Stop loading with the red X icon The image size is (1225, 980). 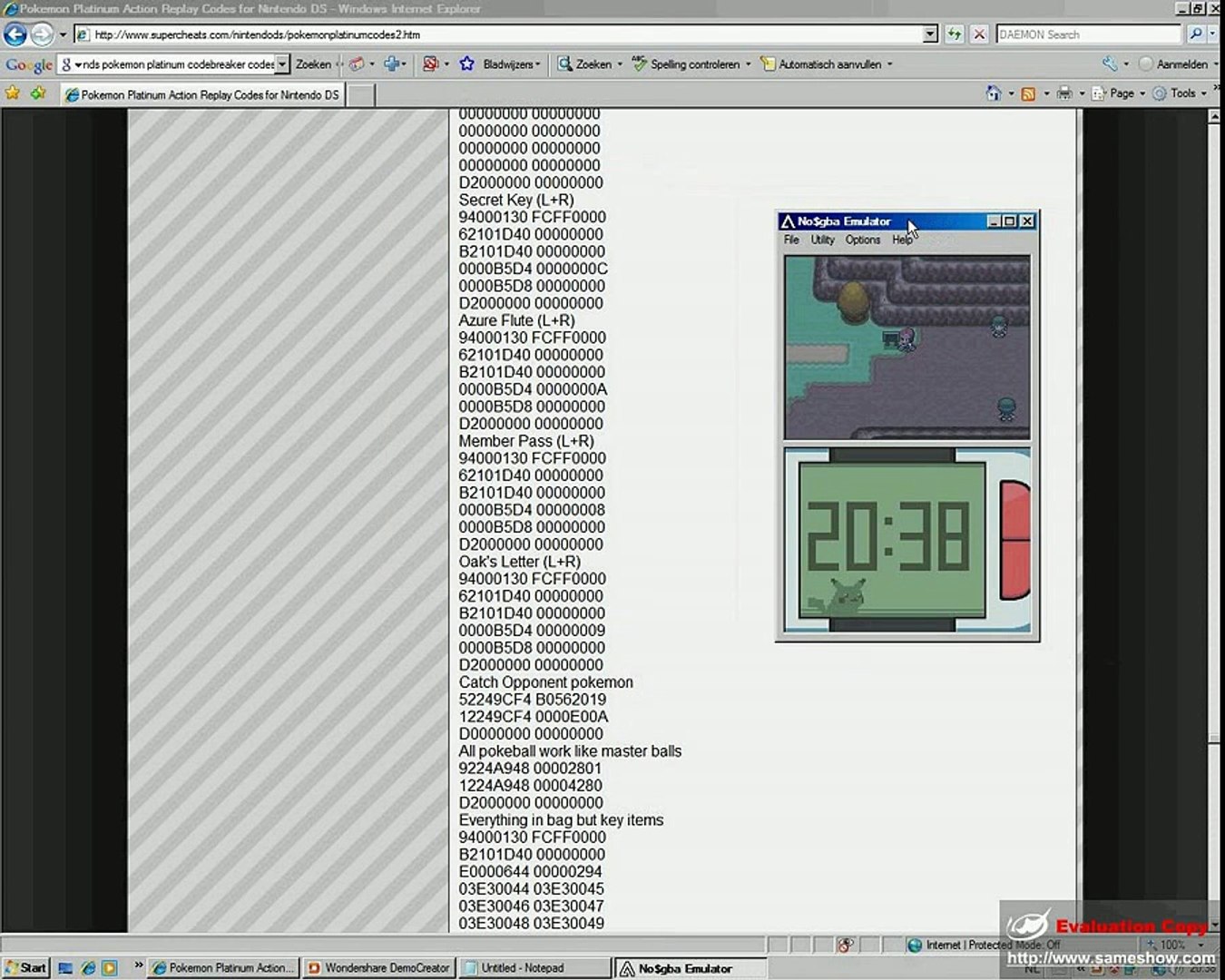(979, 34)
